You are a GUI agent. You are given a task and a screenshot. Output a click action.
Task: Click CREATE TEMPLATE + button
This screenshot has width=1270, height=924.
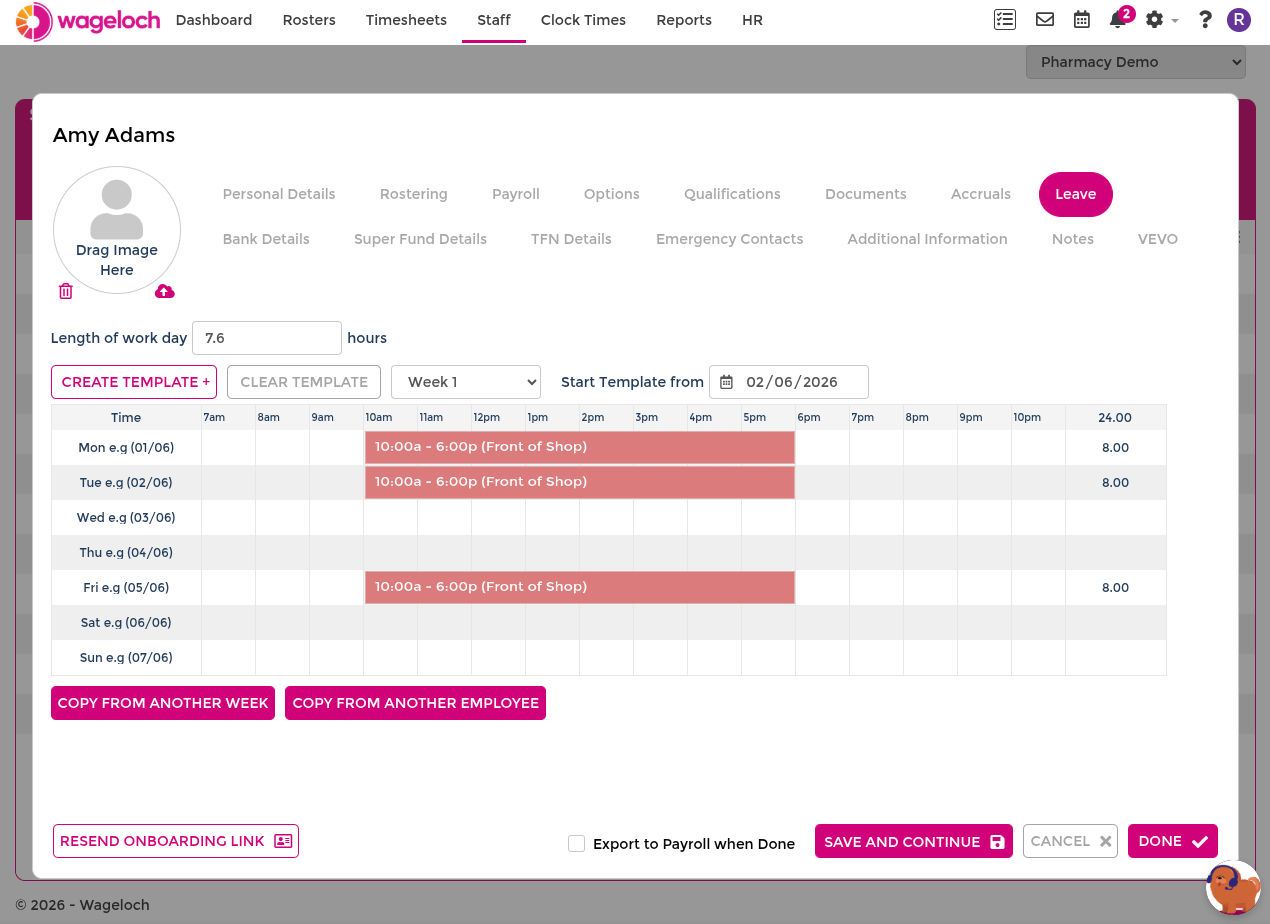click(134, 382)
